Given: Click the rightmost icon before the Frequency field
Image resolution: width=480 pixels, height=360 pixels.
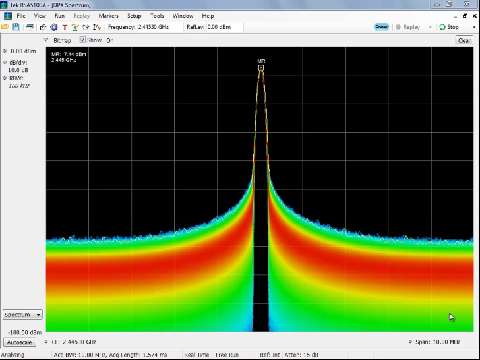Looking at the screenshot, I should 97,27.
